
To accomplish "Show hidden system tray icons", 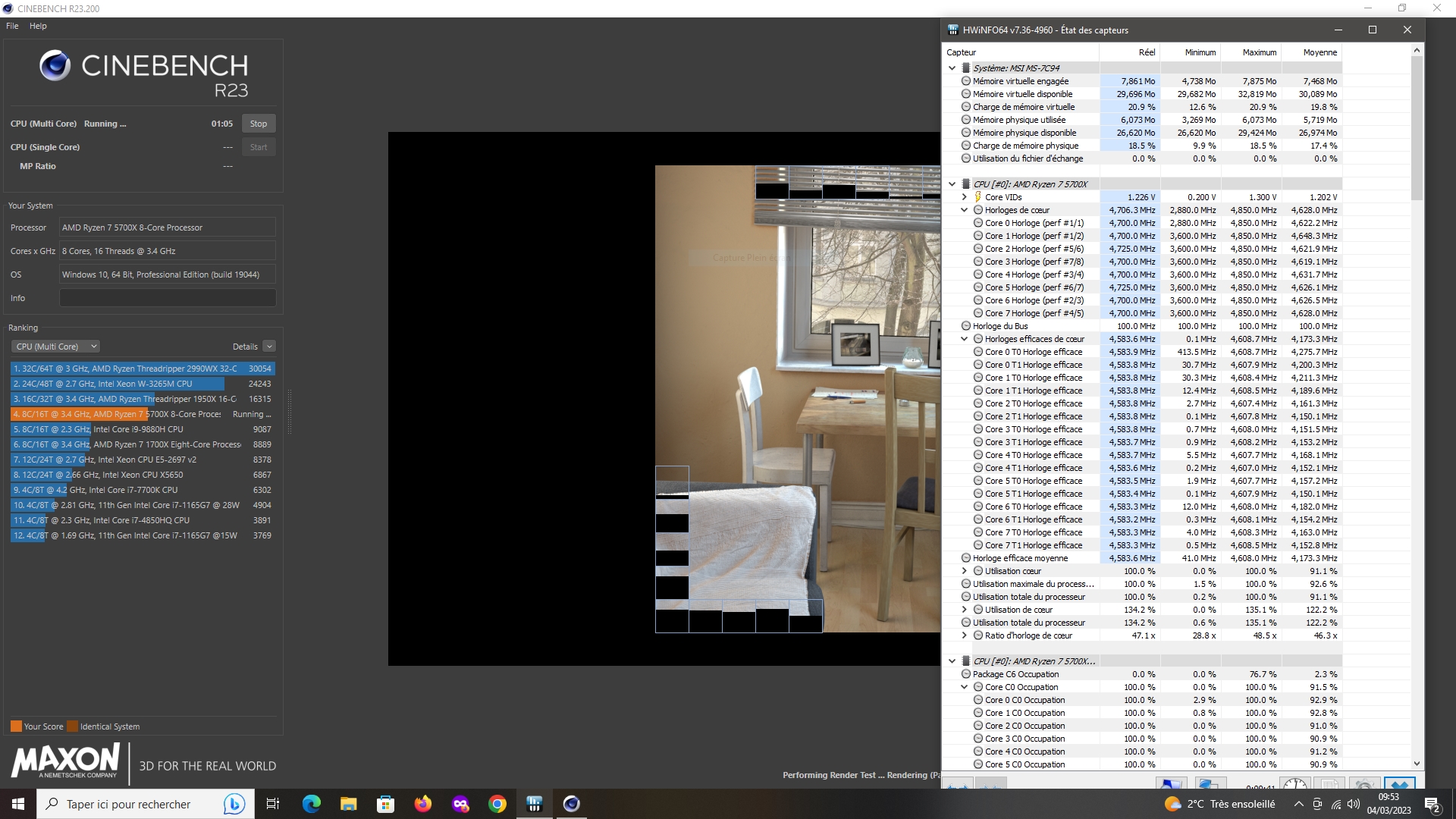I will click(1299, 804).
